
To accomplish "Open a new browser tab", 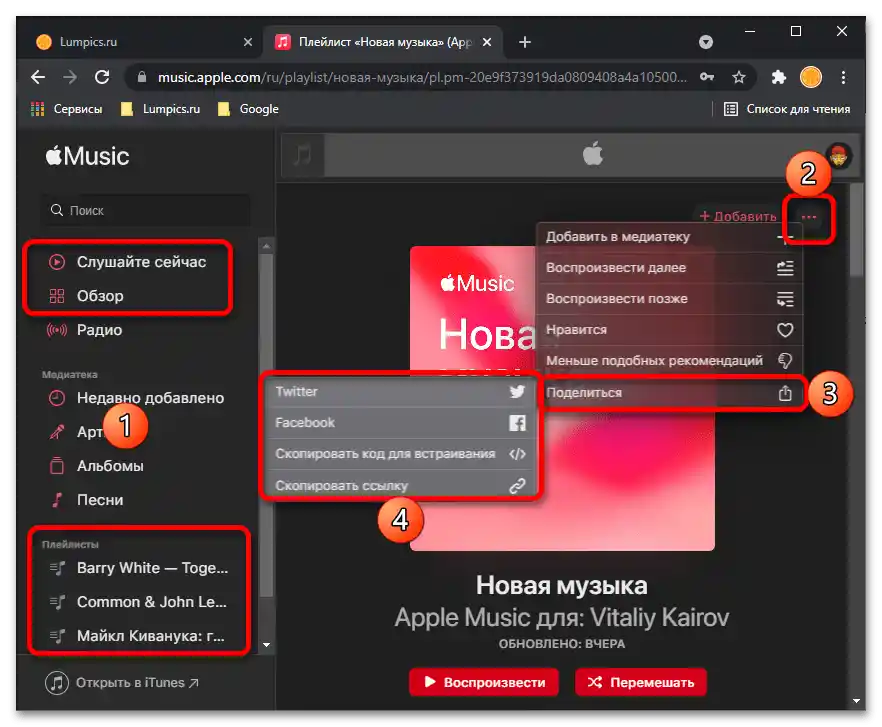I will pyautogui.click(x=524, y=42).
